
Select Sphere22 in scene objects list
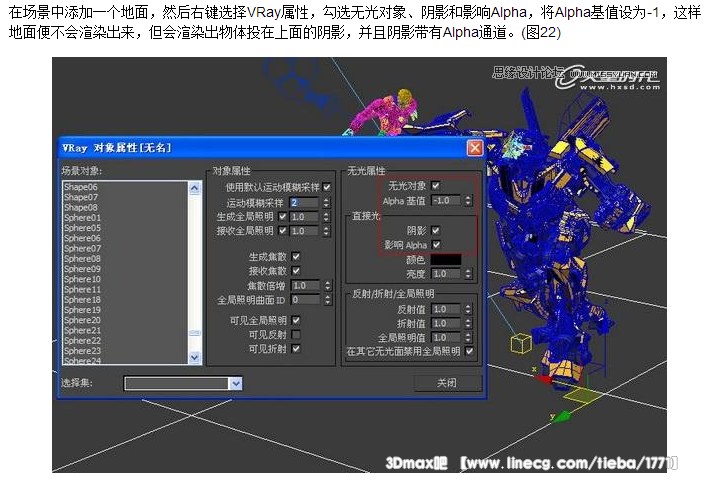[x=83, y=341]
